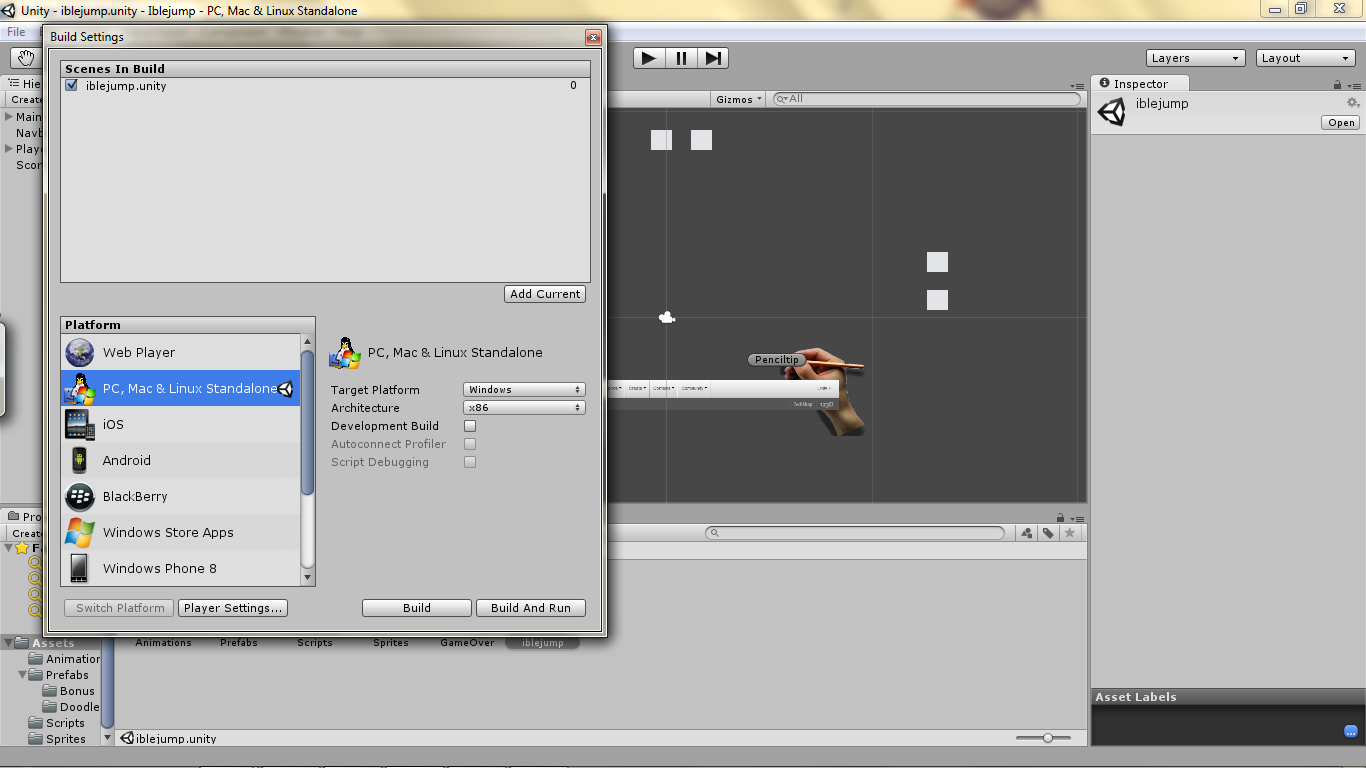
Task: Select the Animations asset folder label
Action: click(x=163, y=643)
